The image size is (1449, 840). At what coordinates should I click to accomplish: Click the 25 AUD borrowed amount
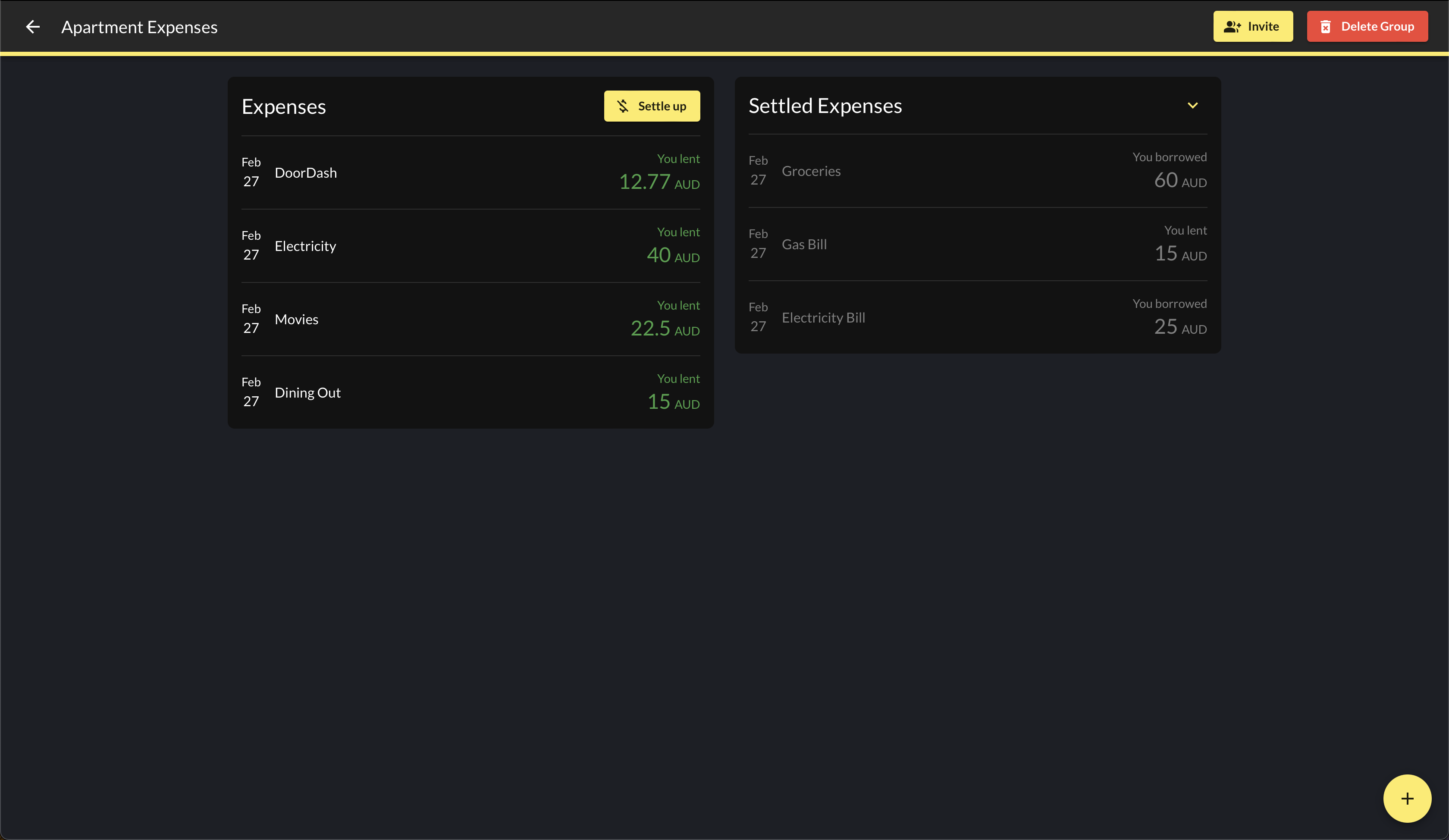point(1180,327)
